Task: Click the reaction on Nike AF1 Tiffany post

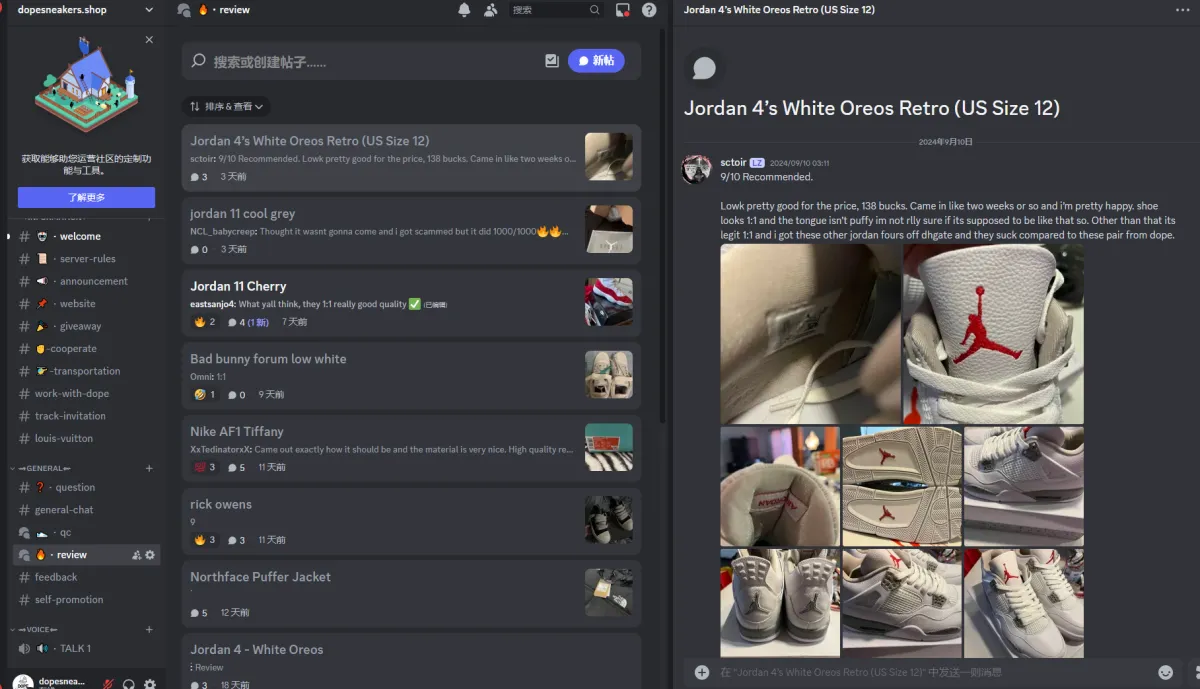Action: [204, 467]
